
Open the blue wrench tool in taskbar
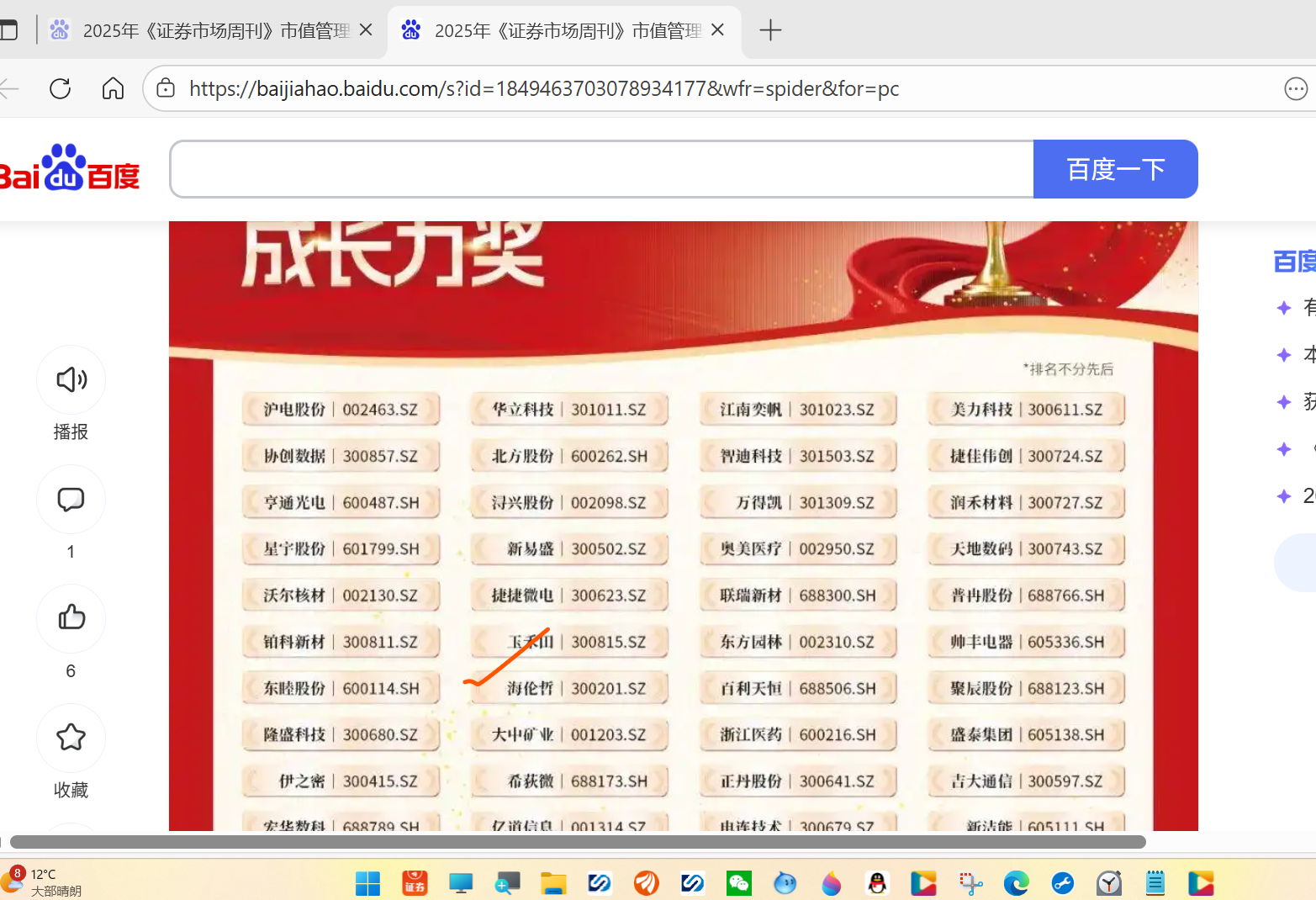[1063, 883]
